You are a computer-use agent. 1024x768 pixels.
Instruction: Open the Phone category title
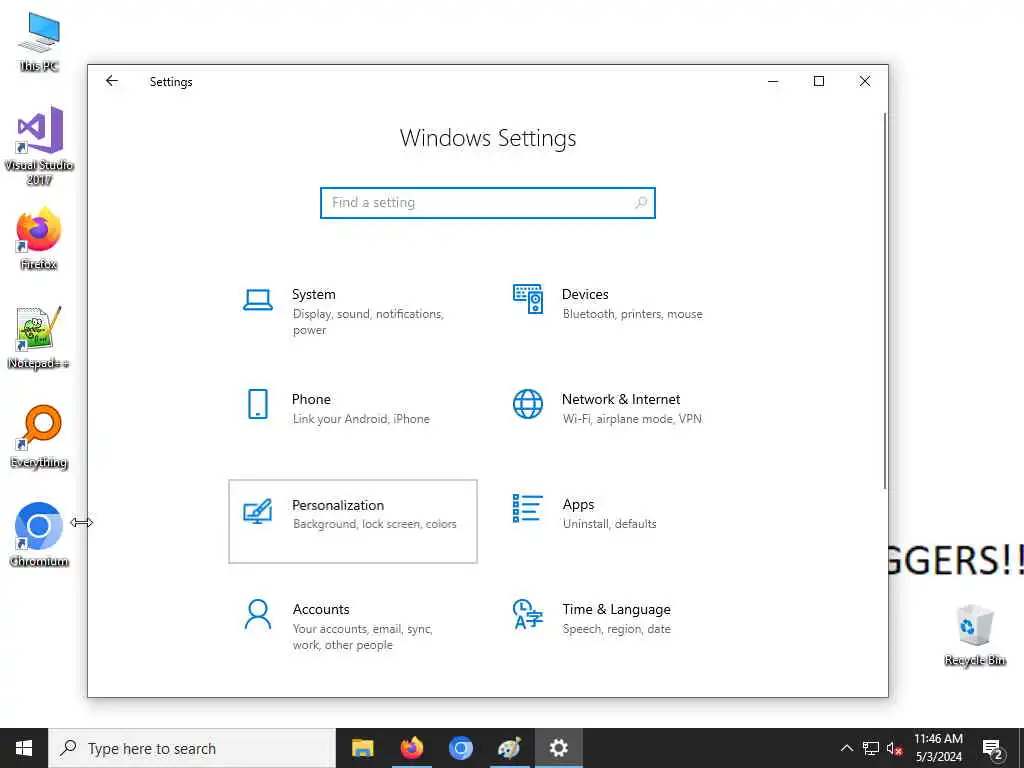(x=311, y=399)
